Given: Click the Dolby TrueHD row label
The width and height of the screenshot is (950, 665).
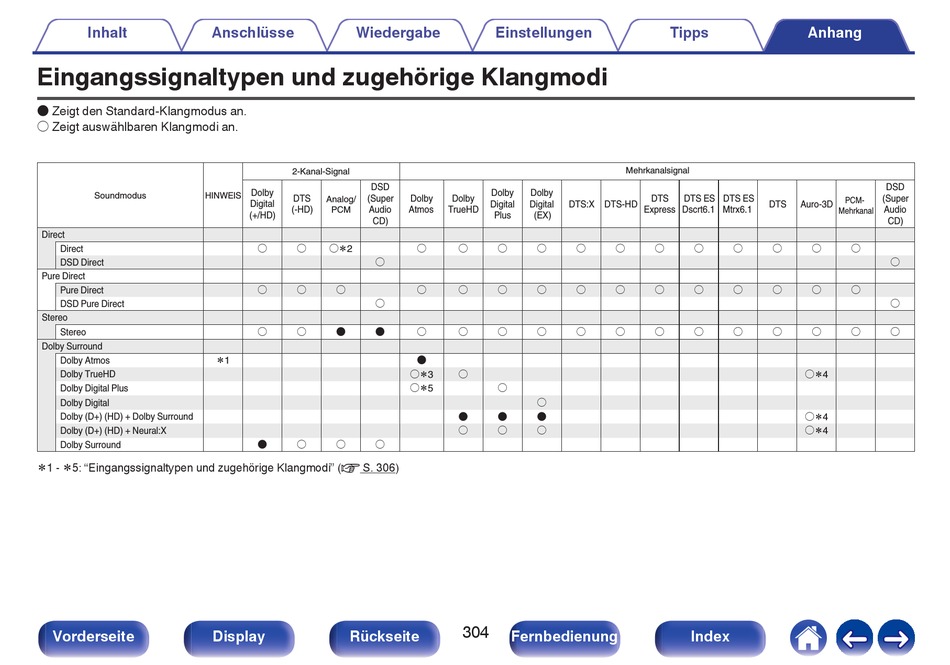Looking at the screenshot, I should [x=87, y=374].
